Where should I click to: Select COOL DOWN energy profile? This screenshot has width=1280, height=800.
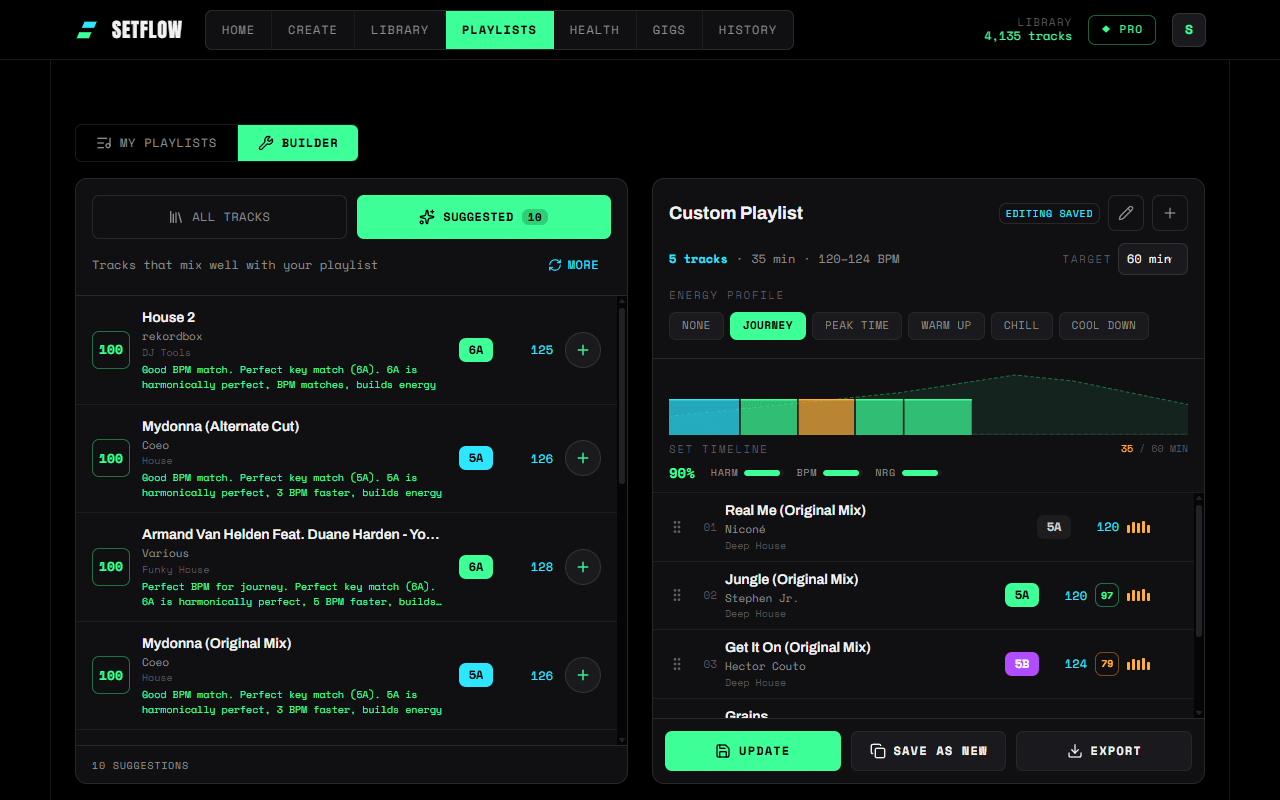[1104, 326]
